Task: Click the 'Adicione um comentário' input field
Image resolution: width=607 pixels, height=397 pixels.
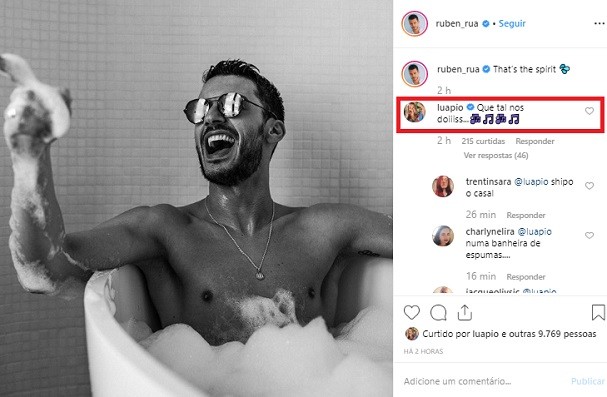Action: pyautogui.click(x=484, y=381)
